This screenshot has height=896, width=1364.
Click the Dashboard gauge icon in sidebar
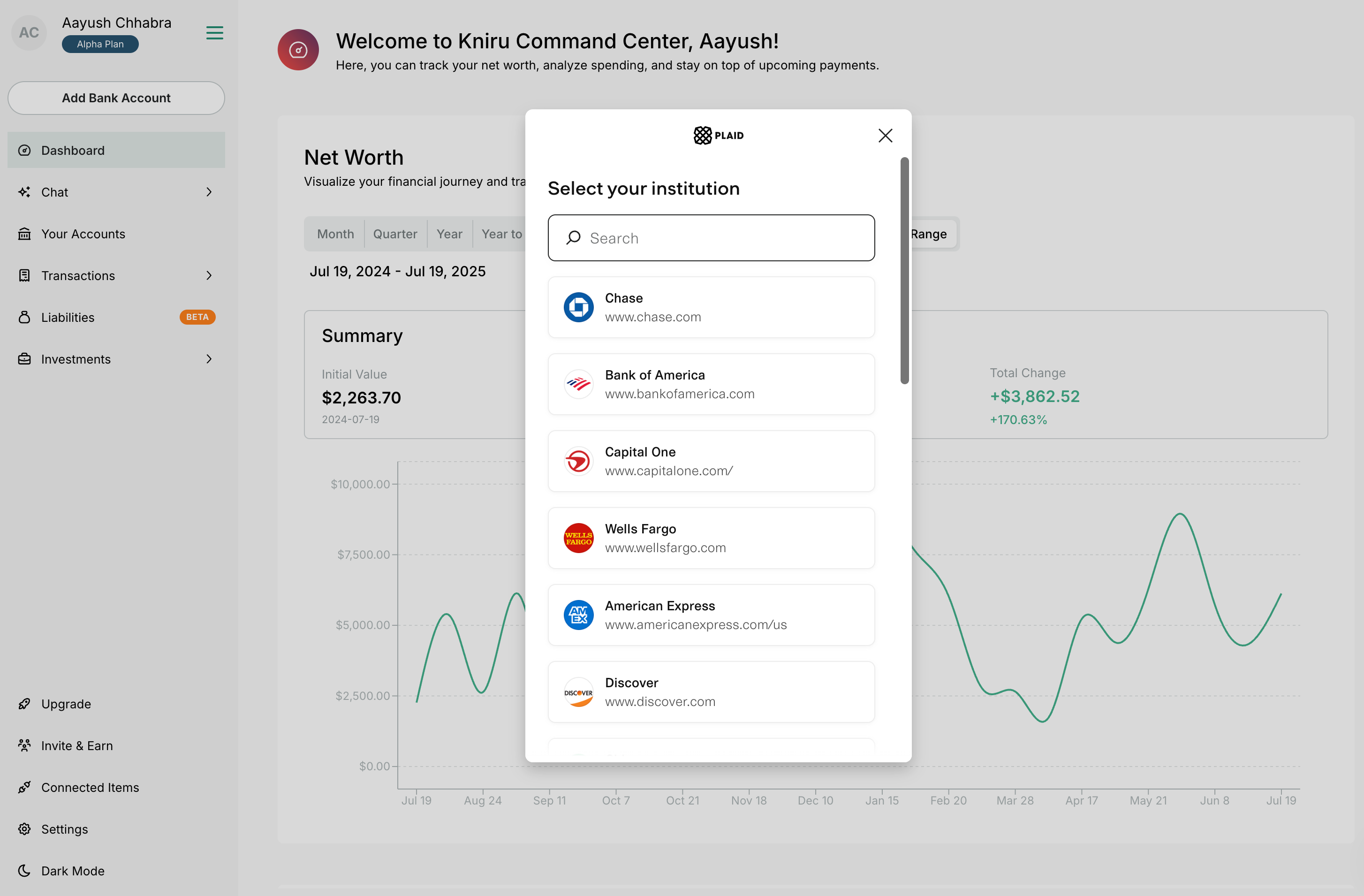[24, 150]
